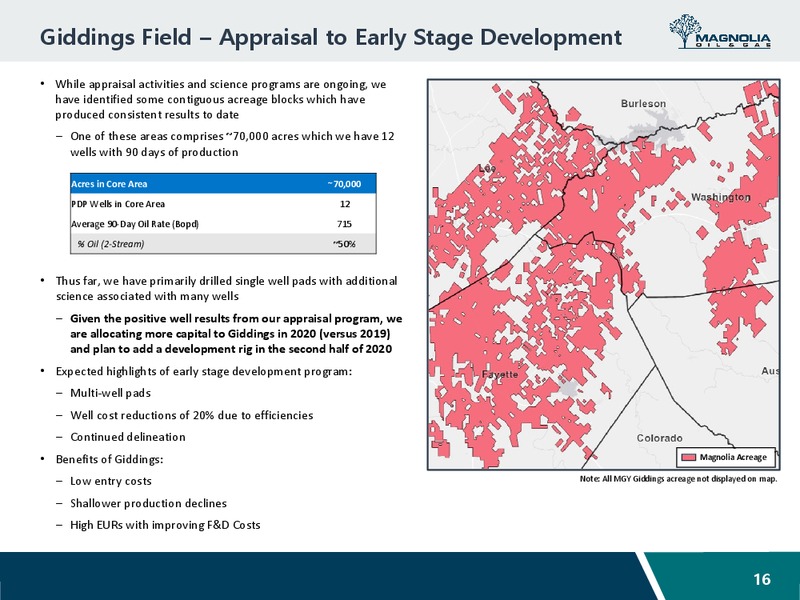Image resolution: width=800 pixels, height=600 pixels.
Task: Click 'High EURs with improving F&D Costs'
Action: (x=165, y=525)
